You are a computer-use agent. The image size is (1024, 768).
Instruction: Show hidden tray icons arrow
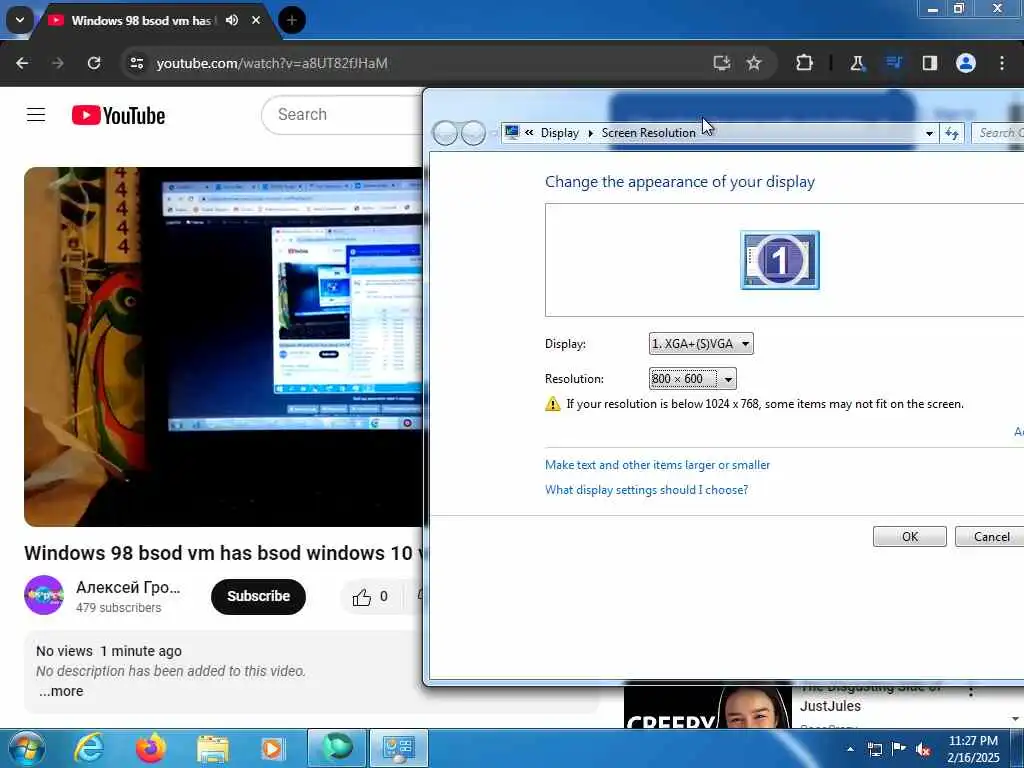[x=850, y=749]
